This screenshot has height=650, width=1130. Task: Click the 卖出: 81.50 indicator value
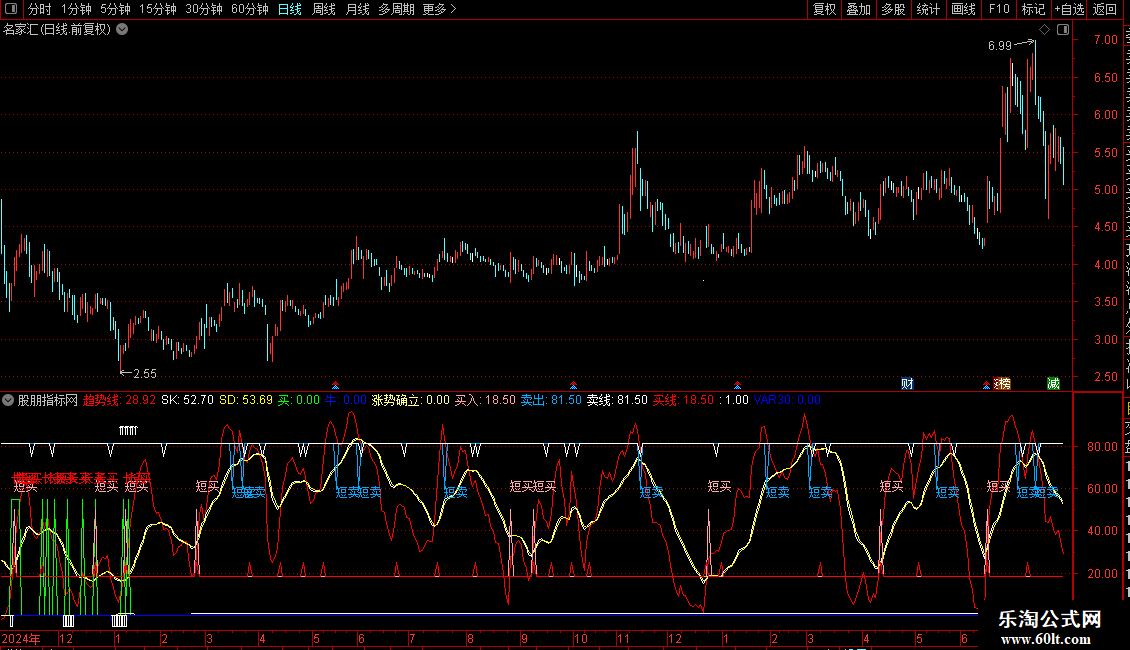tap(551, 400)
